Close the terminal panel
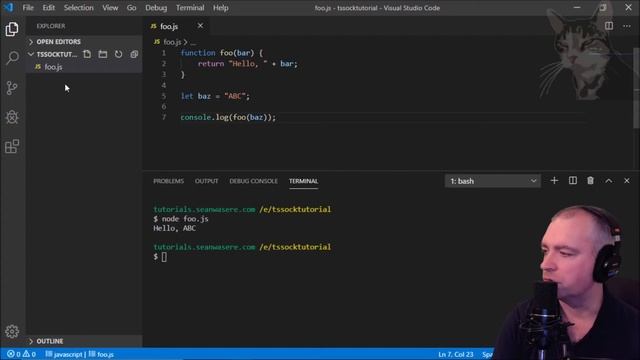Viewport: 640px width, 360px height. coord(627,180)
